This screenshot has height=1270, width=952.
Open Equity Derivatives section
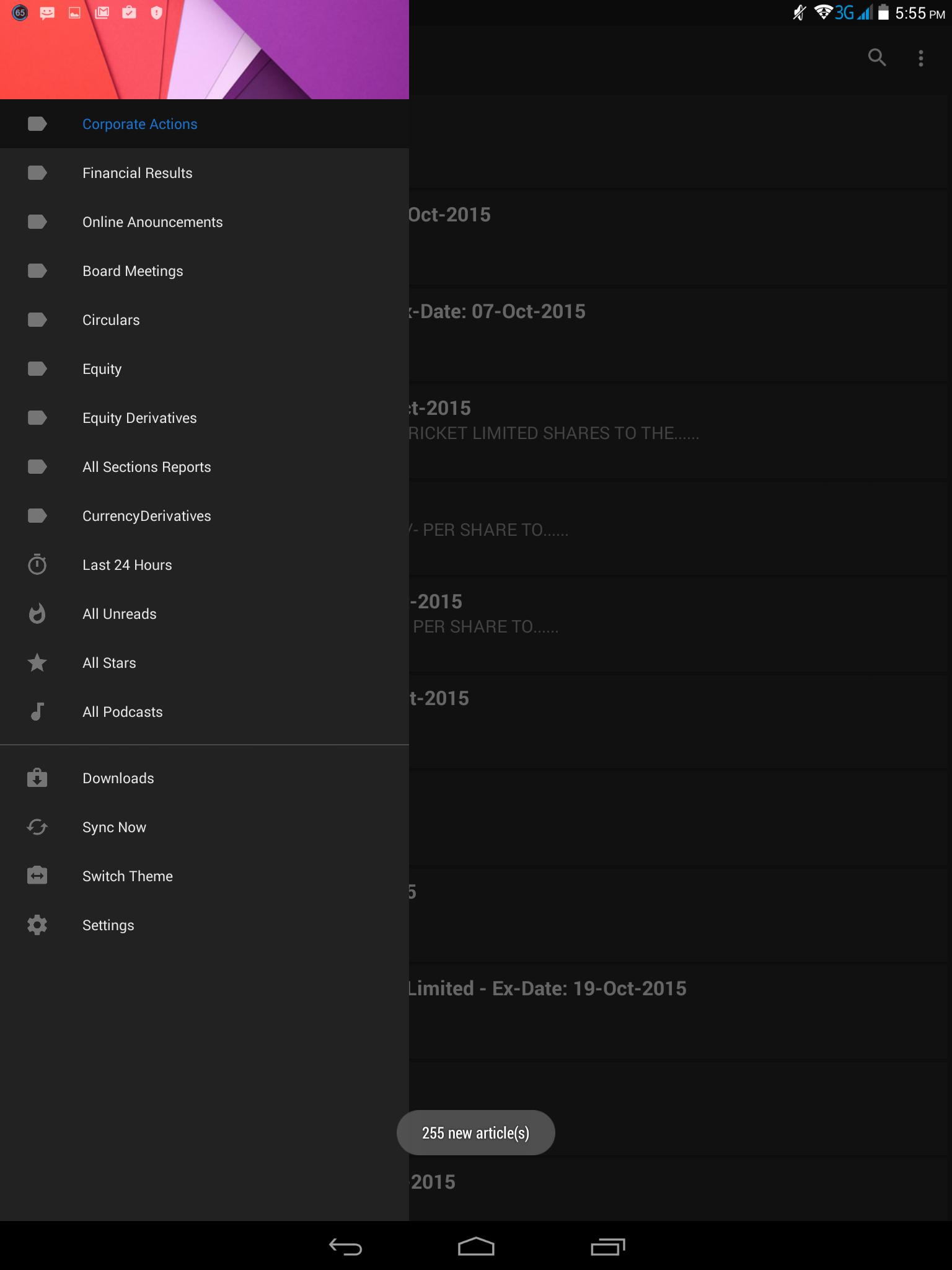(139, 418)
